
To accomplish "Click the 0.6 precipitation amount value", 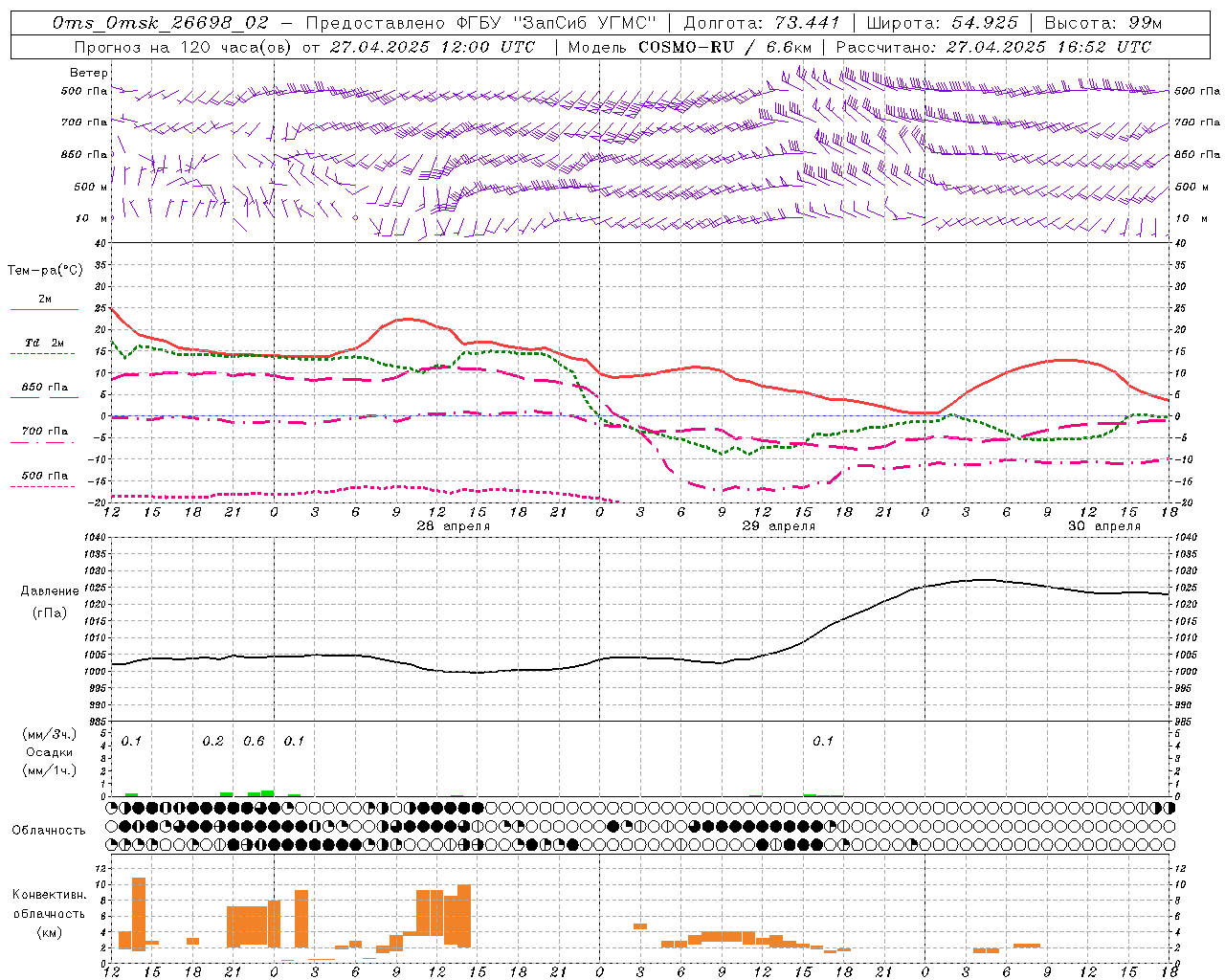I will click(254, 742).
